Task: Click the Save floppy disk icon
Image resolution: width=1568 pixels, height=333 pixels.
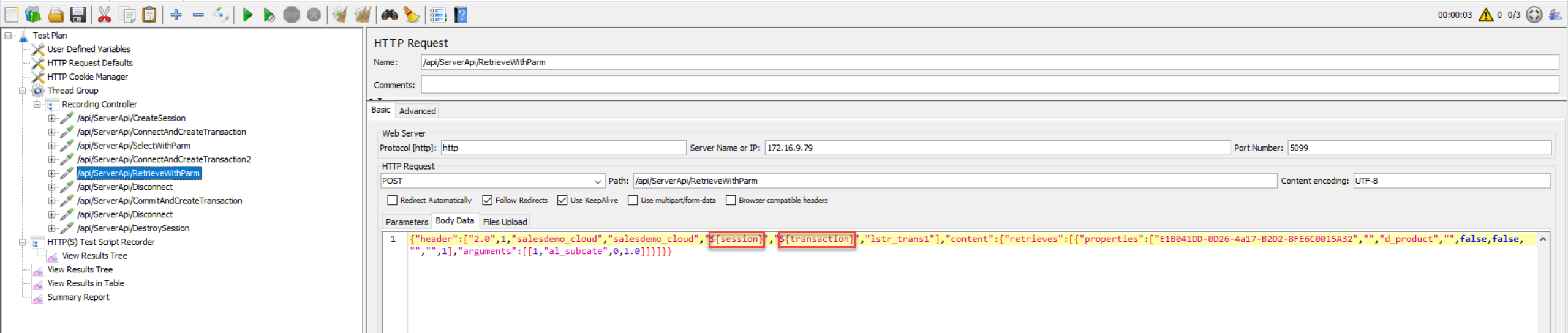Action: (x=78, y=15)
